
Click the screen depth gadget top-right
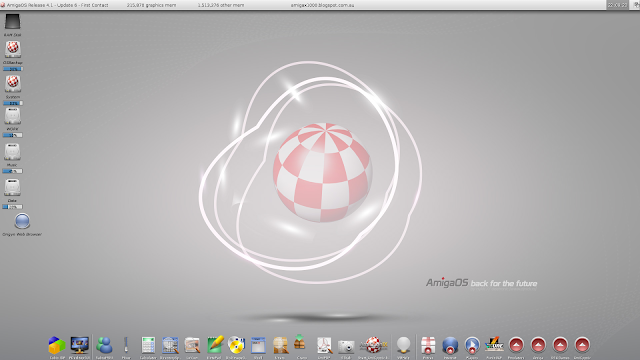(636, 5)
